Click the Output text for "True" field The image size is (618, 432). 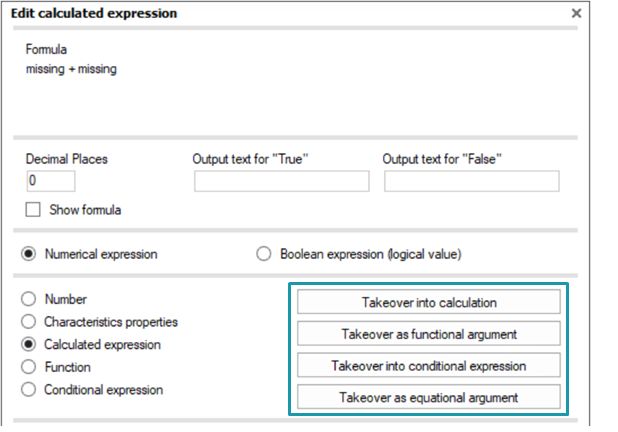(281, 181)
